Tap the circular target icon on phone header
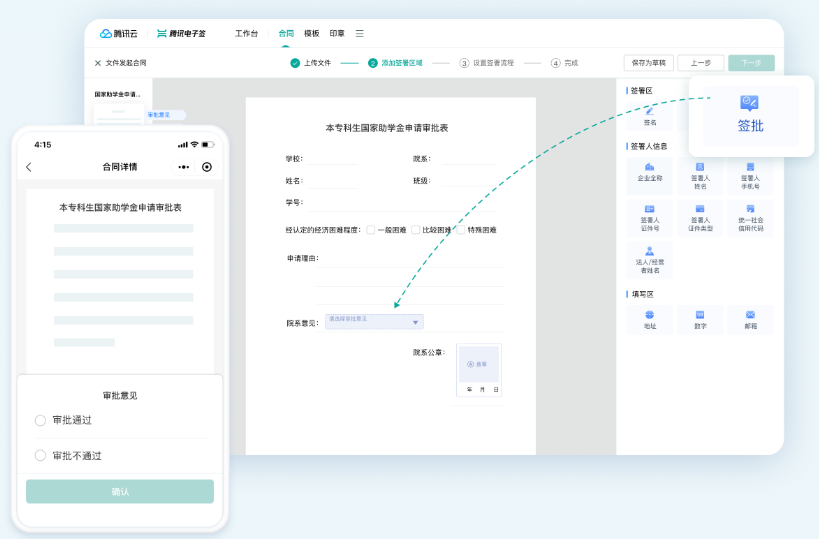819x539 pixels. point(207,167)
